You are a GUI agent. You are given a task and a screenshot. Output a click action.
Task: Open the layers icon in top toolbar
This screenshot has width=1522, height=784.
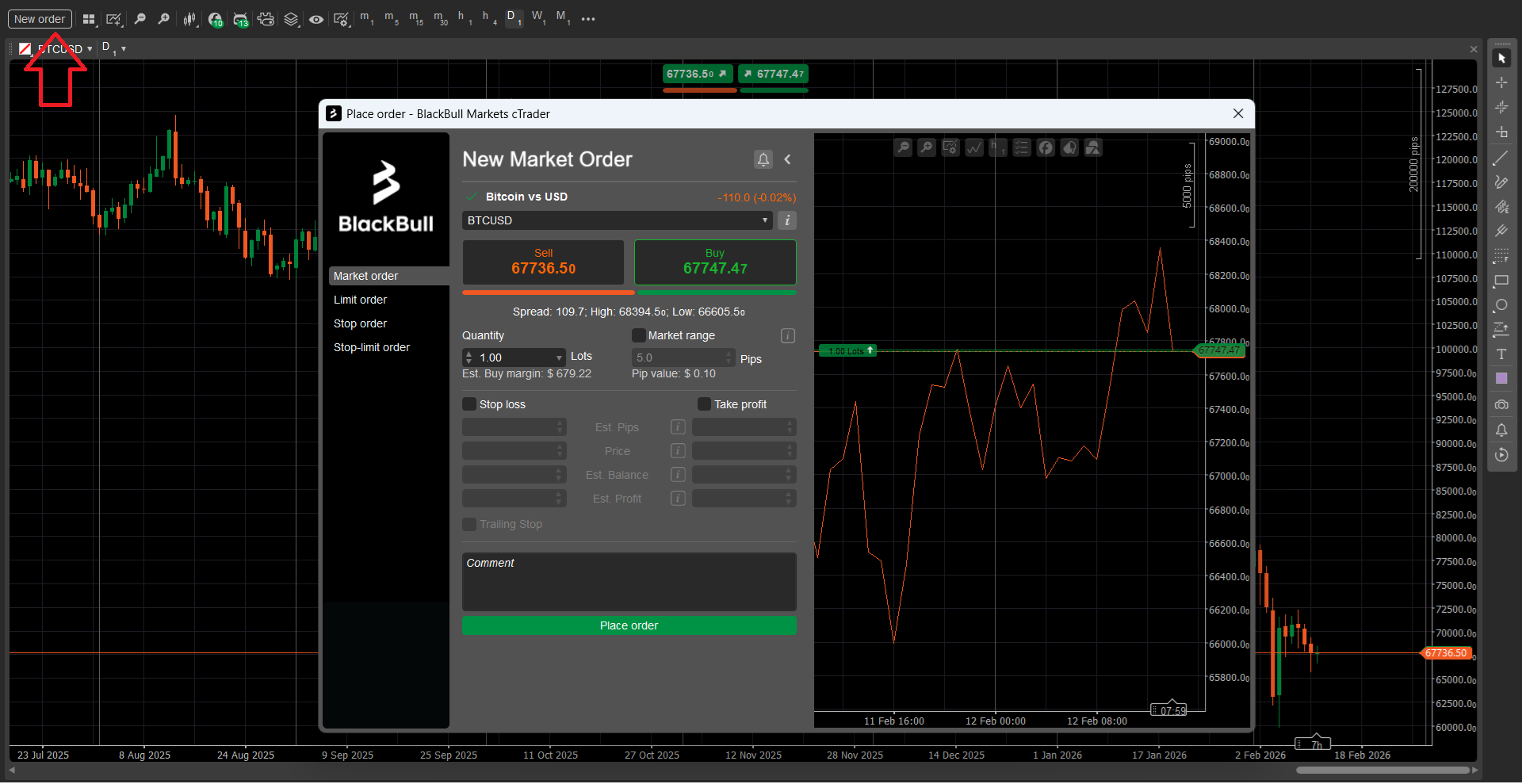click(x=291, y=19)
